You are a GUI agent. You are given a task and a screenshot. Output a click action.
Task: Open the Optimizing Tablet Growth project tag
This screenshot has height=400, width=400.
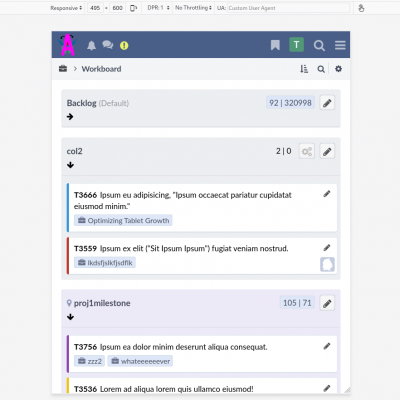pyautogui.click(x=123, y=221)
